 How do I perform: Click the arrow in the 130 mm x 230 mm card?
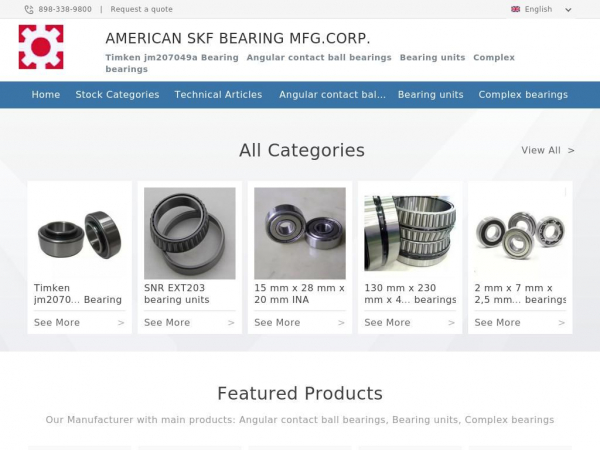click(x=452, y=323)
